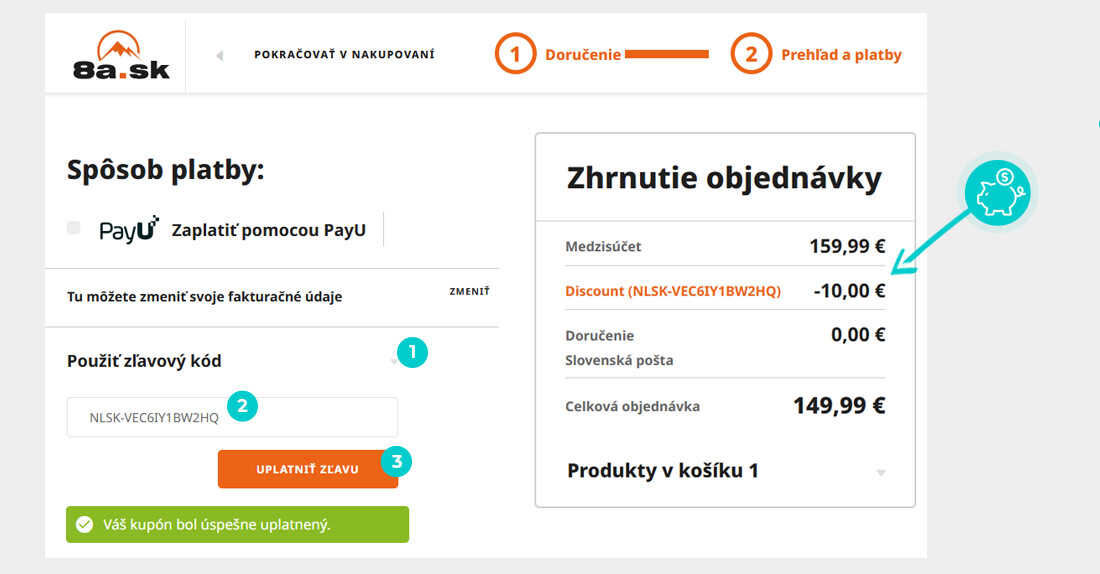This screenshot has width=1100, height=574.
Task: Click teal badge number 3
Action: [x=396, y=461]
